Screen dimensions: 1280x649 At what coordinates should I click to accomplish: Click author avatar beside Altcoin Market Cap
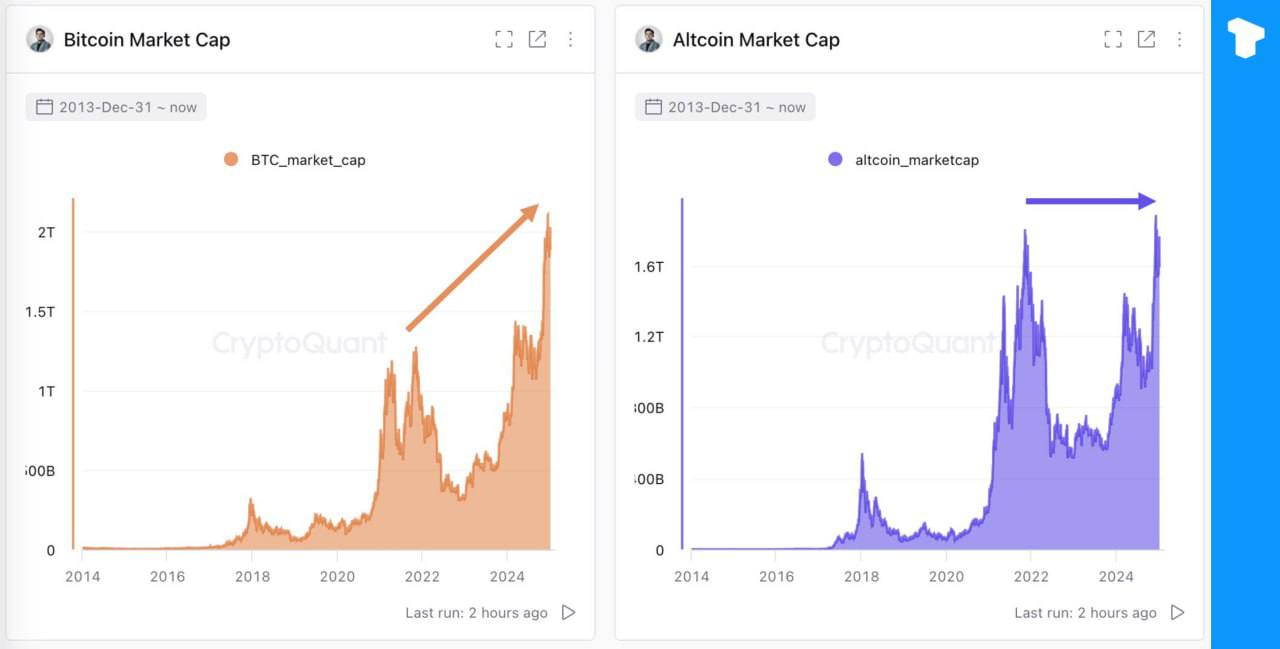pyautogui.click(x=649, y=39)
